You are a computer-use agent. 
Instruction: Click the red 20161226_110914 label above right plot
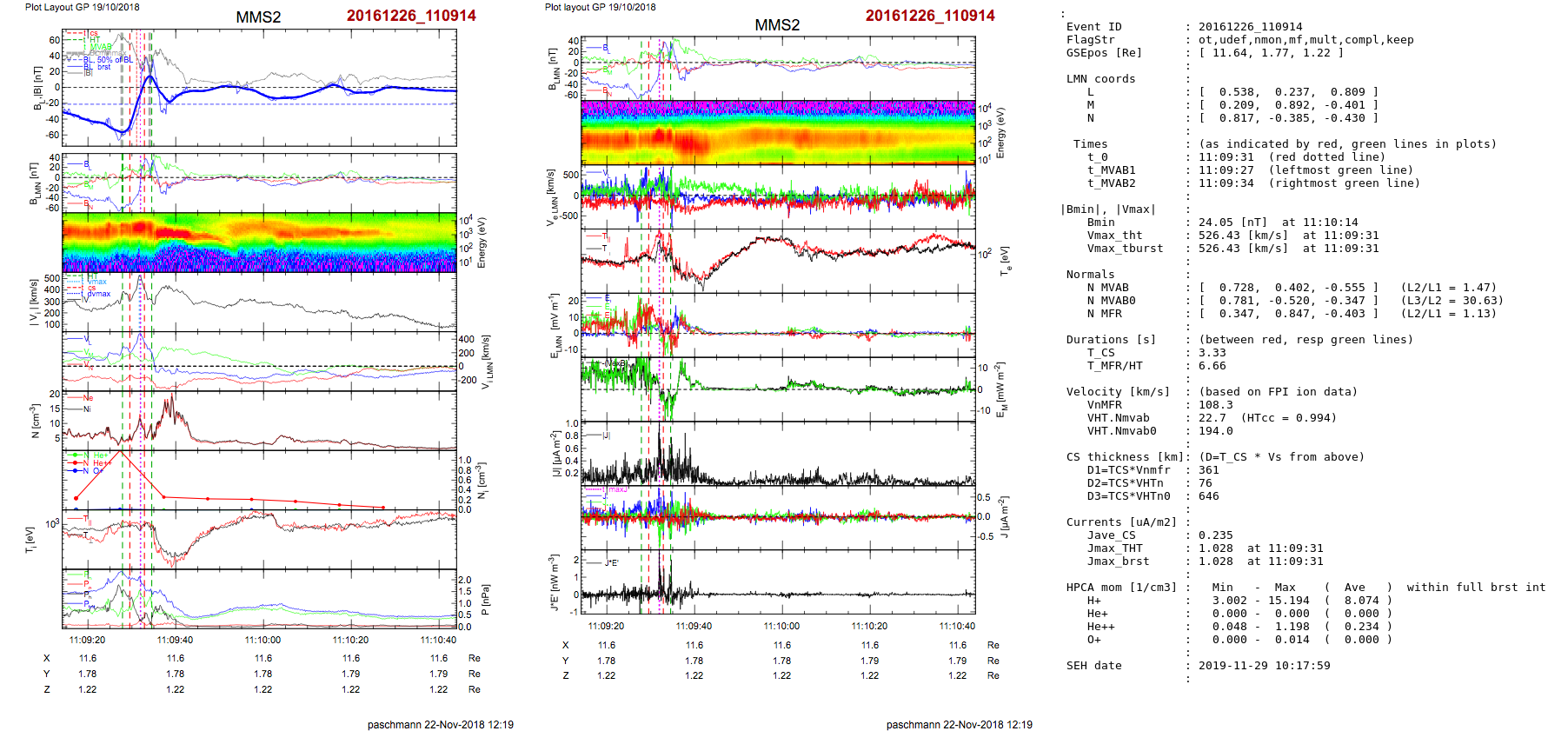[929, 16]
